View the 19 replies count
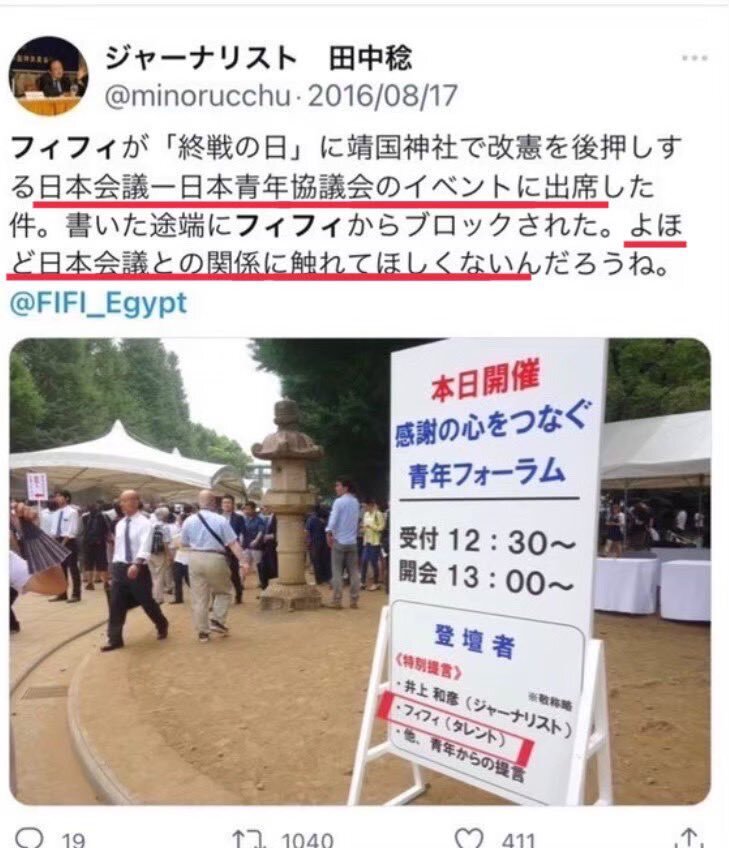 pos(74,840)
